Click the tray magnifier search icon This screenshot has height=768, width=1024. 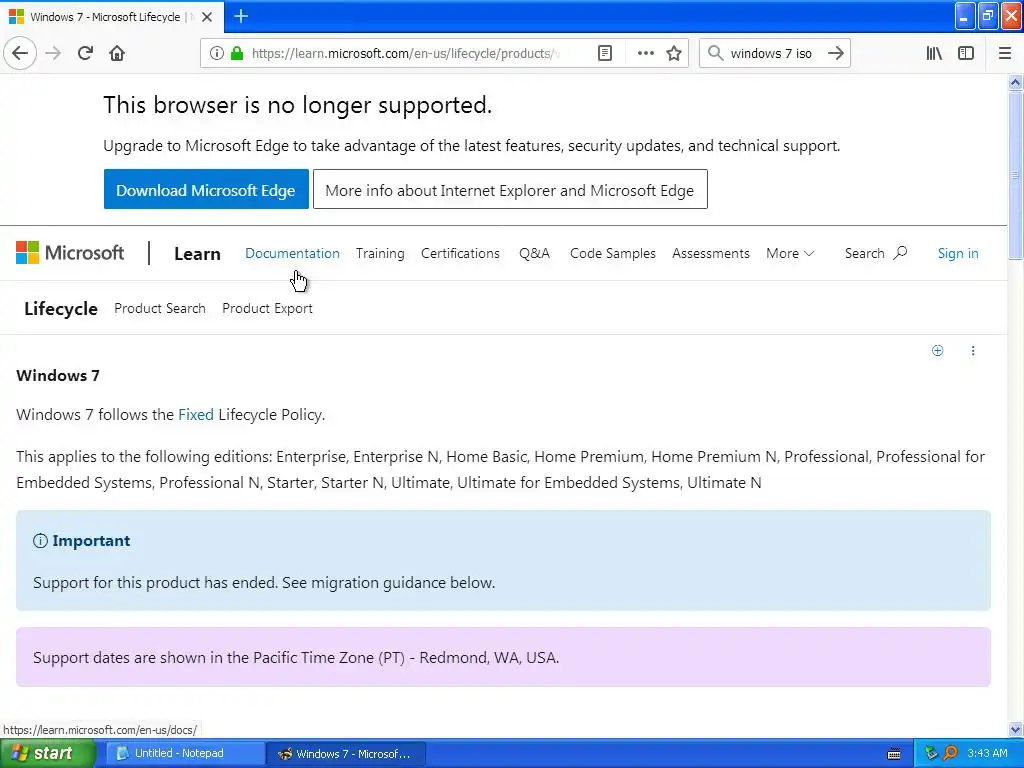coord(950,753)
